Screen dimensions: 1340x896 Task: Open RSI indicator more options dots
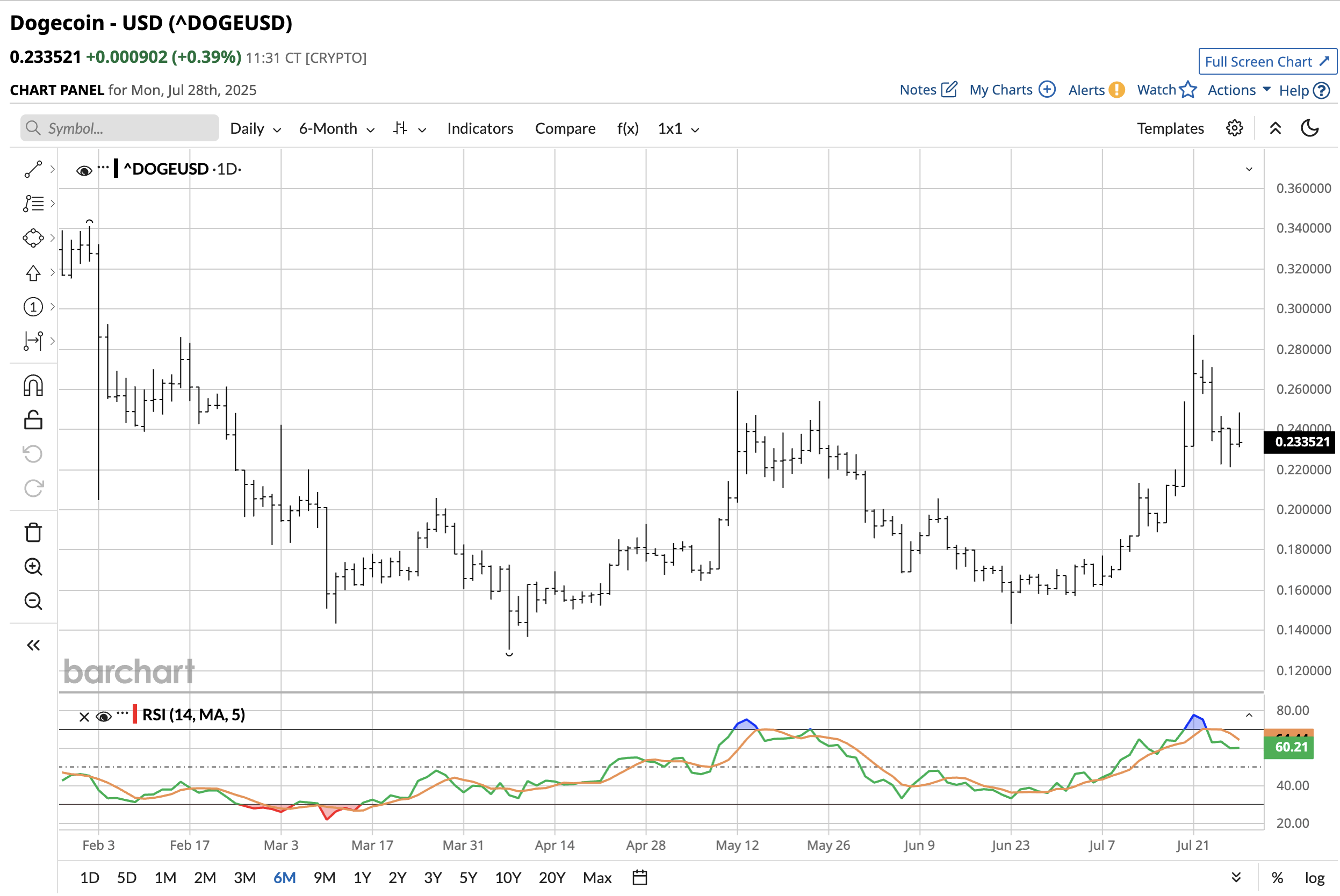coord(123,713)
